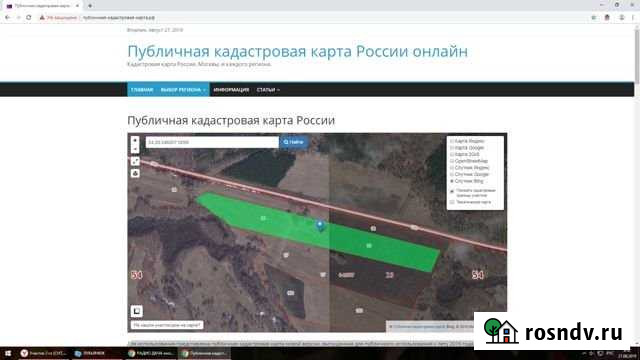Close the current browser tab
The image size is (640, 360).
pyautogui.click(x=77, y=6)
